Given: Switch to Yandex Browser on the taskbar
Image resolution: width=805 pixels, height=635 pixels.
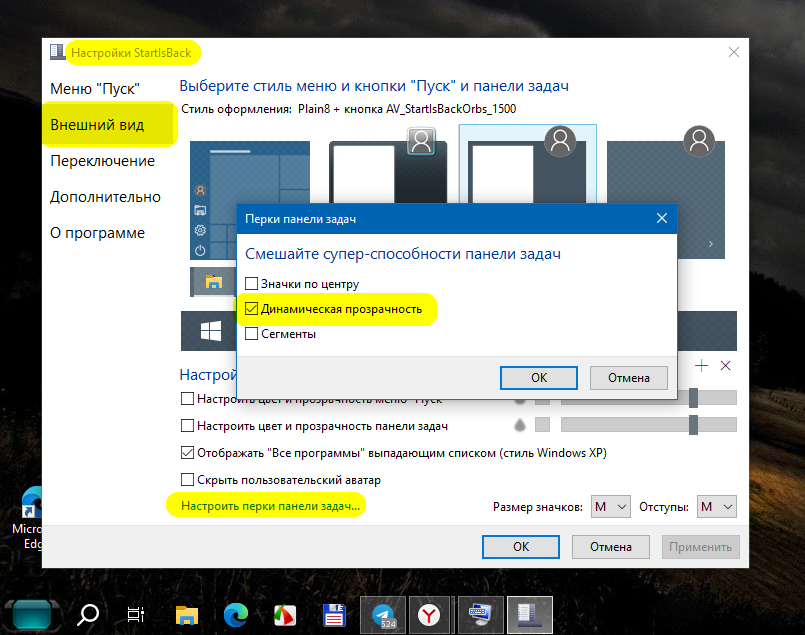Looking at the screenshot, I should (429, 615).
